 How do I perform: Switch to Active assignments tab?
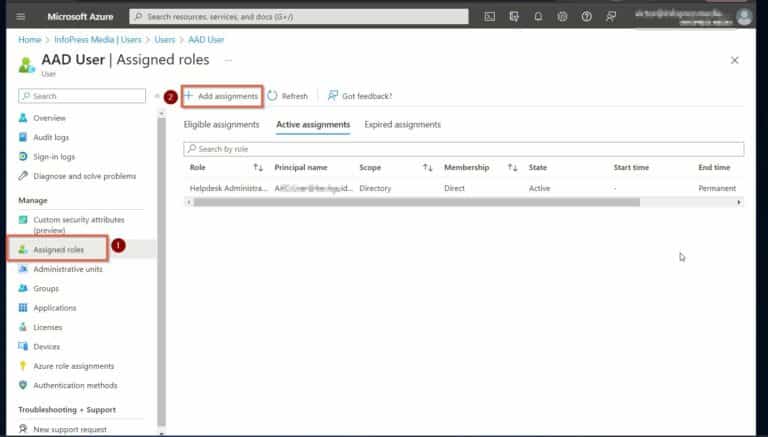point(313,125)
